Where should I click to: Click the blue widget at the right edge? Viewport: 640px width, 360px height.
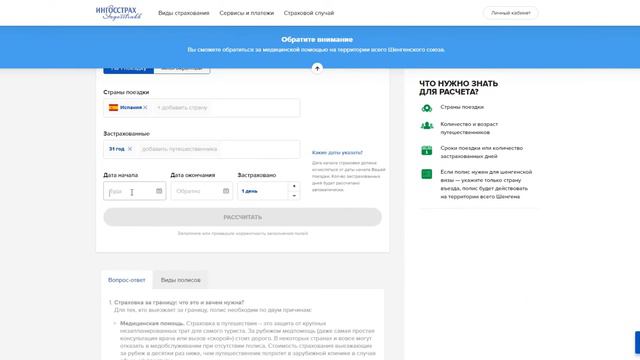coord(637,342)
